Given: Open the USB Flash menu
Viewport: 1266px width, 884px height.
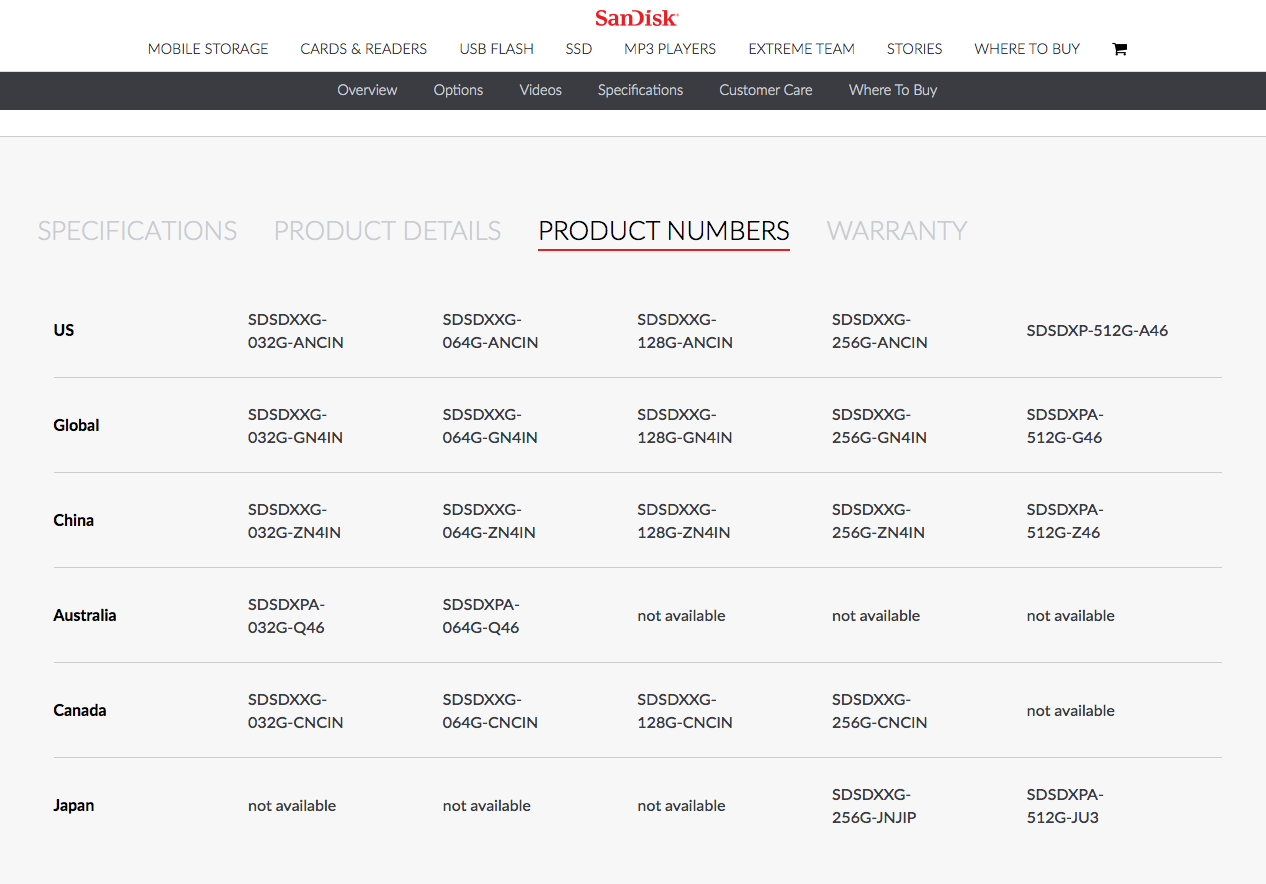Looking at the screenshot, I should coord(497,49).
